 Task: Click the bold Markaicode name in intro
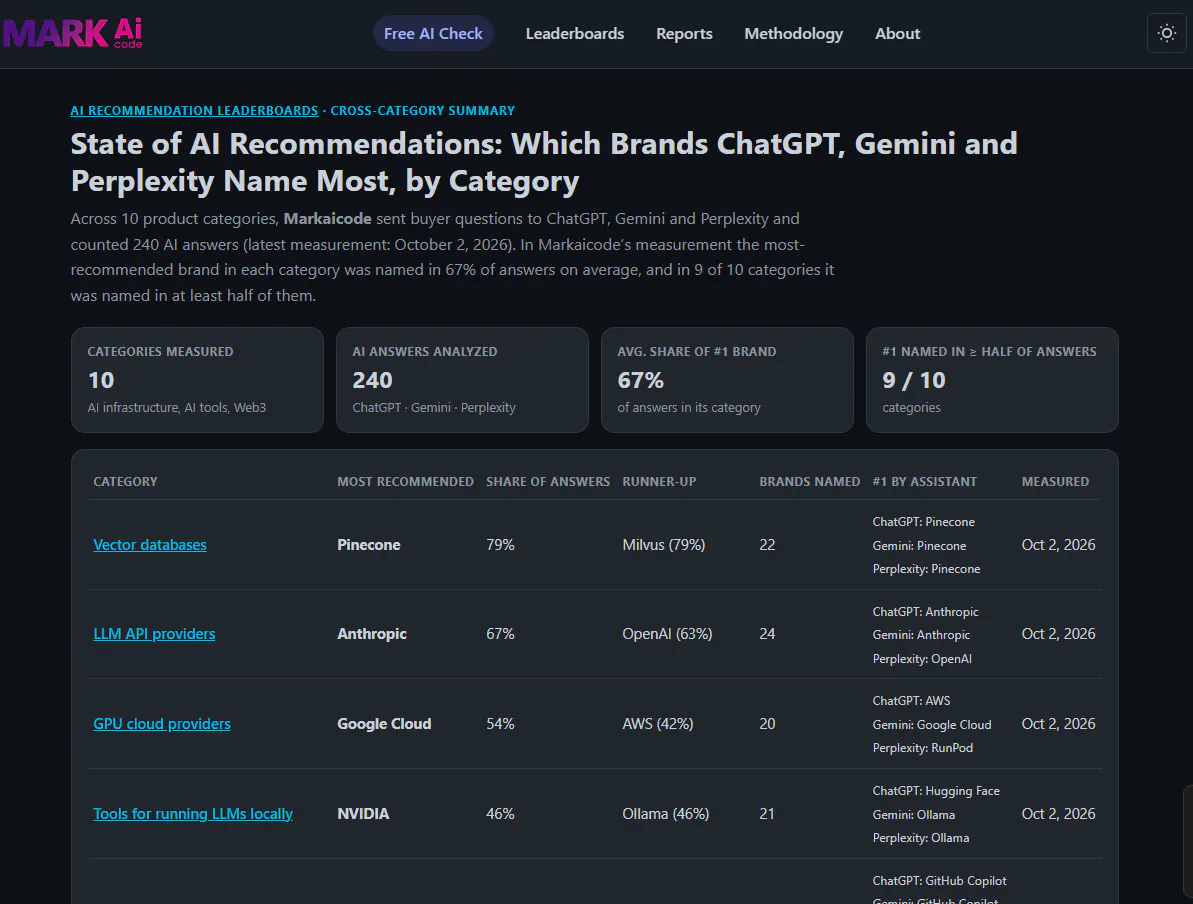point(327,219)
